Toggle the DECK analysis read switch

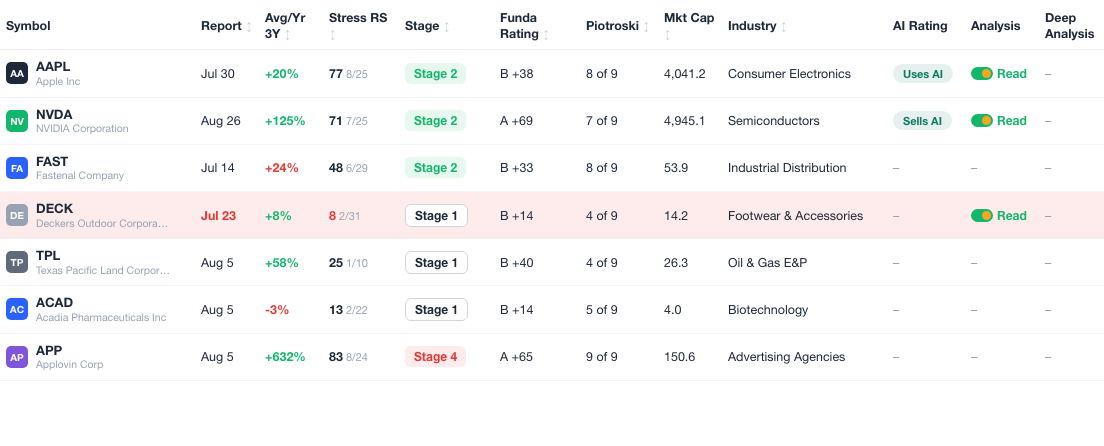(x=981, y=215)
